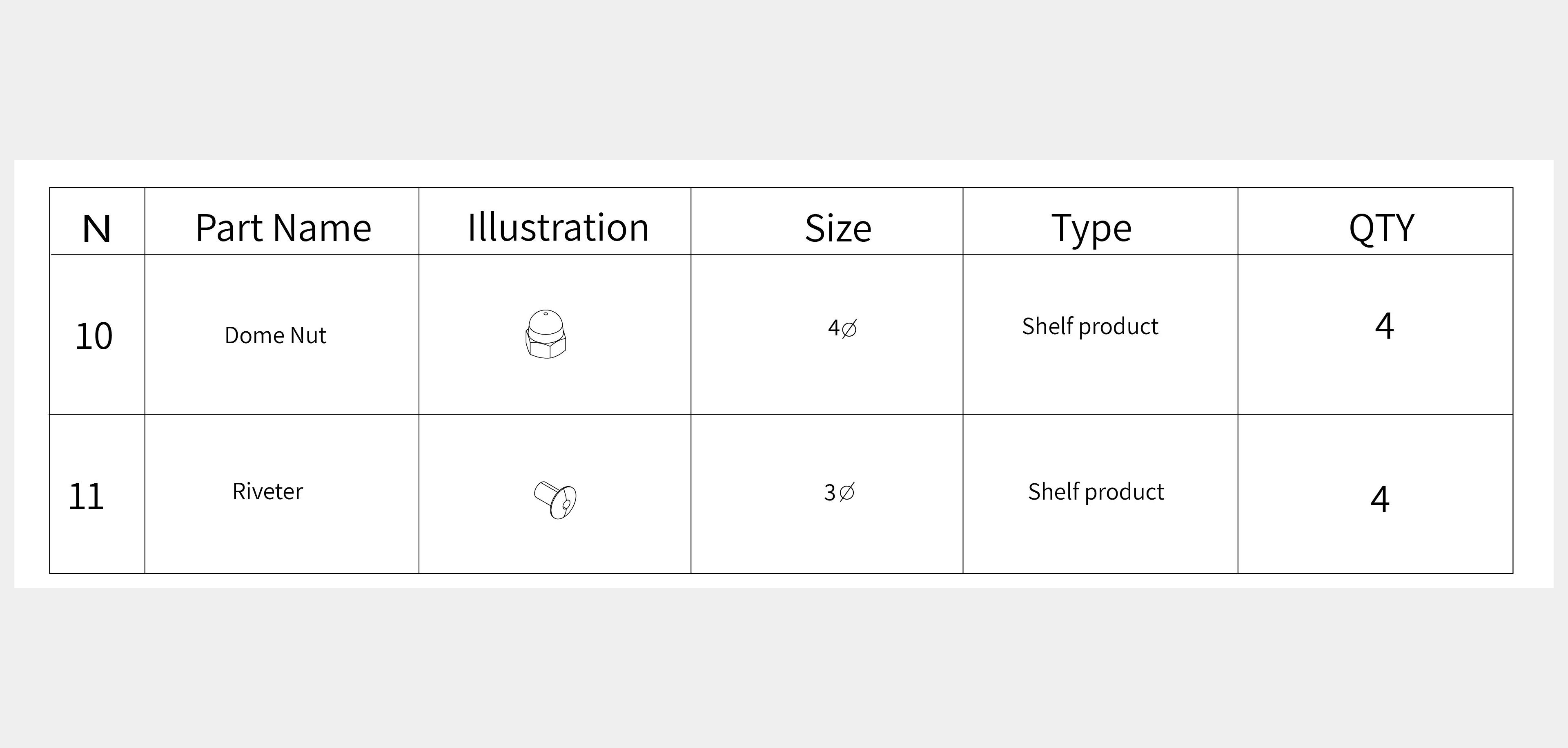
Task: Select the Illustration column header
Action: click(557, 228)
